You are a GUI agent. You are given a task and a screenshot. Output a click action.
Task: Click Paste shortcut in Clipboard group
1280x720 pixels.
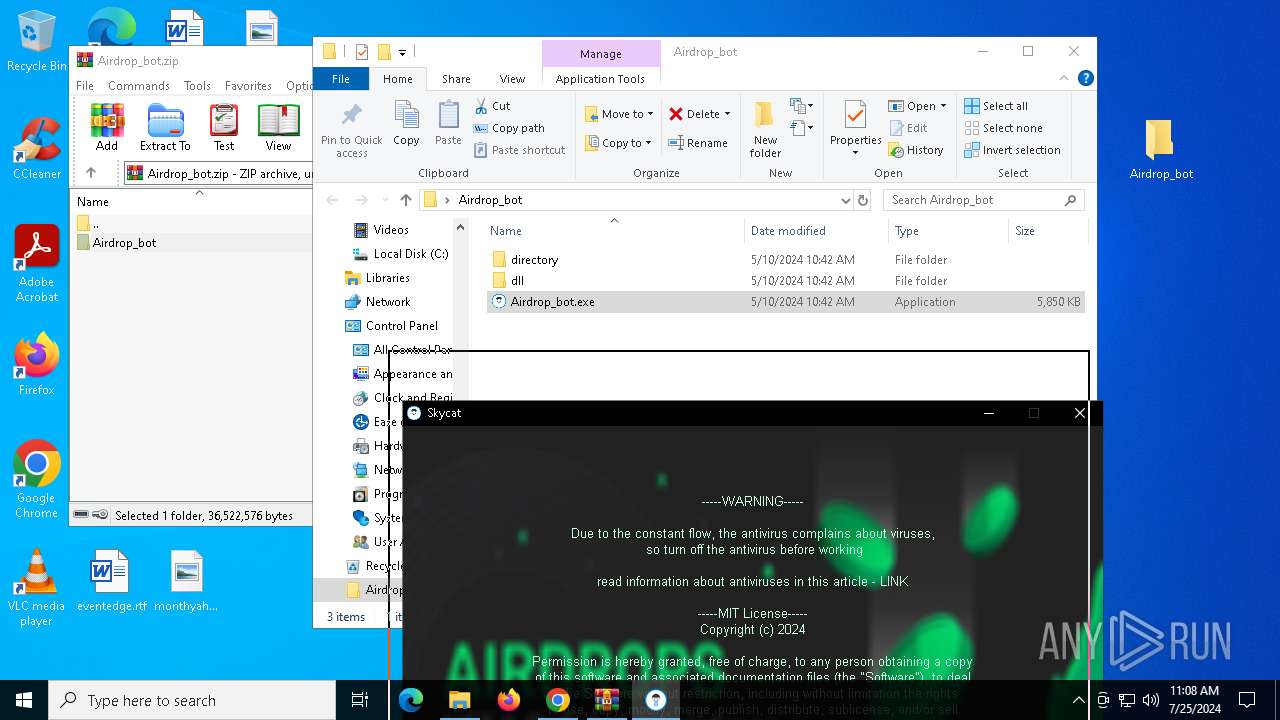pos(519,150)
